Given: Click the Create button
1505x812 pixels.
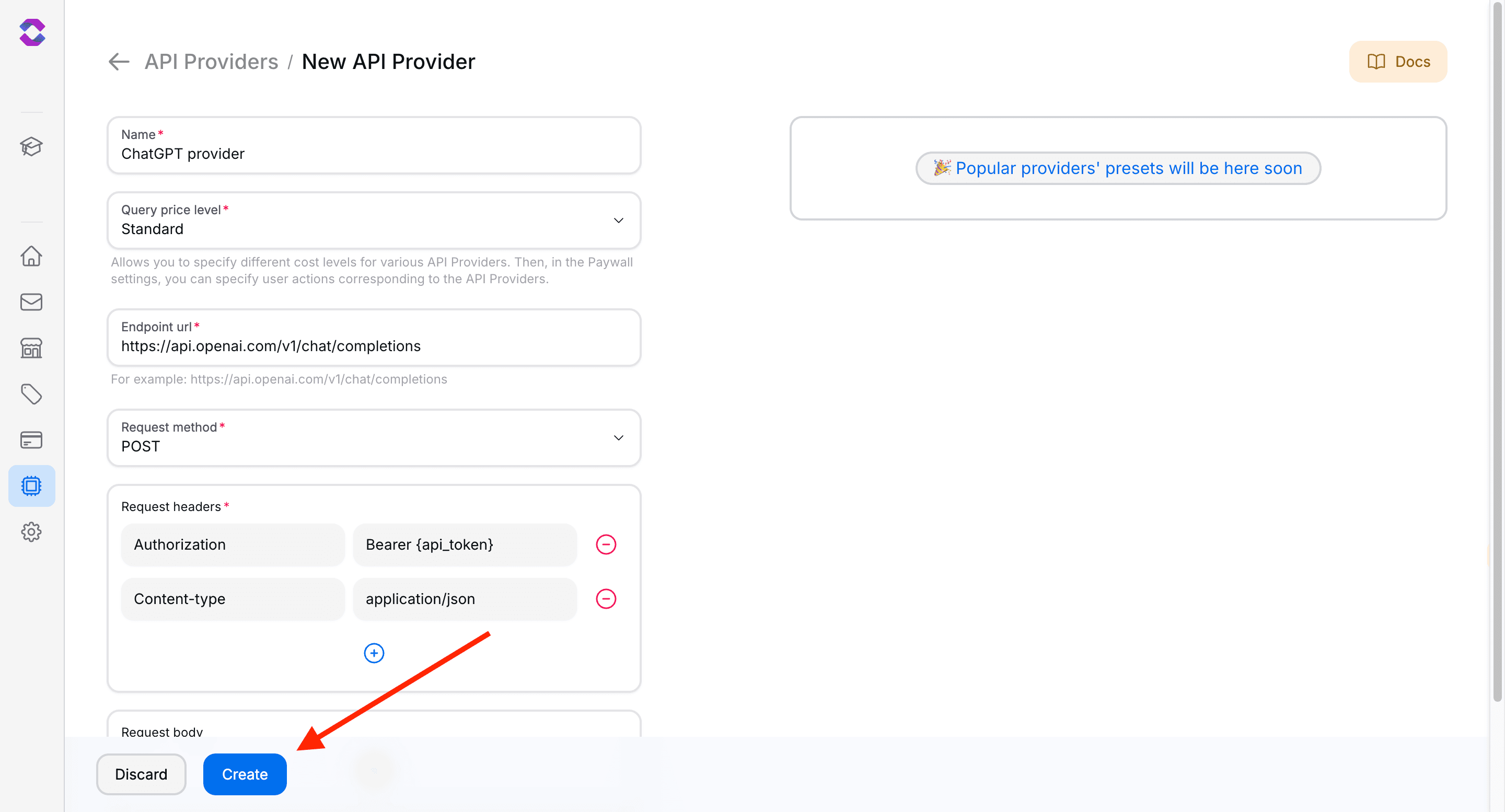Looking at the screenshot, I should 244,774.
